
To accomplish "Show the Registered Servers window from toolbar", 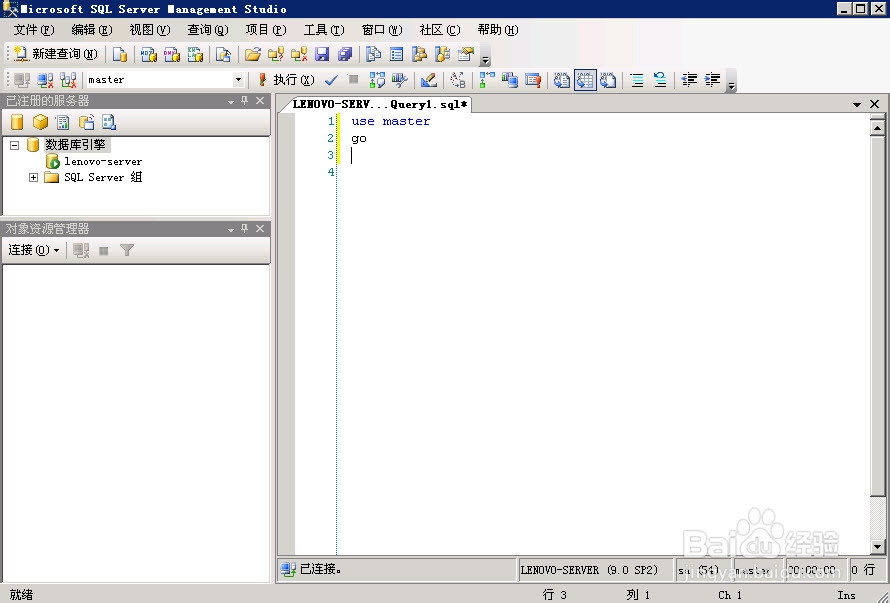I will [373, 54].
